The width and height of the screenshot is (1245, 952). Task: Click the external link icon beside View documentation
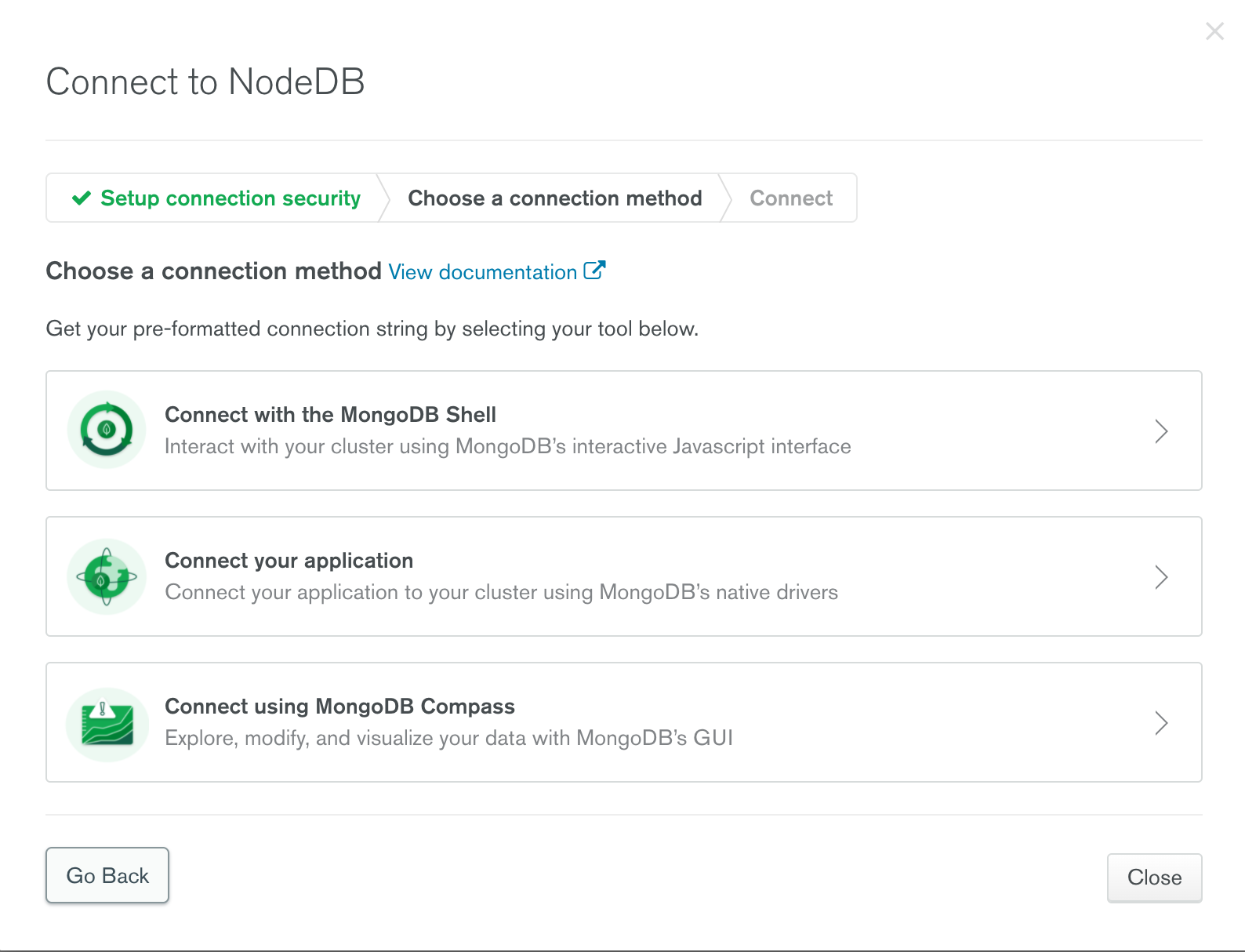point(595,271)
